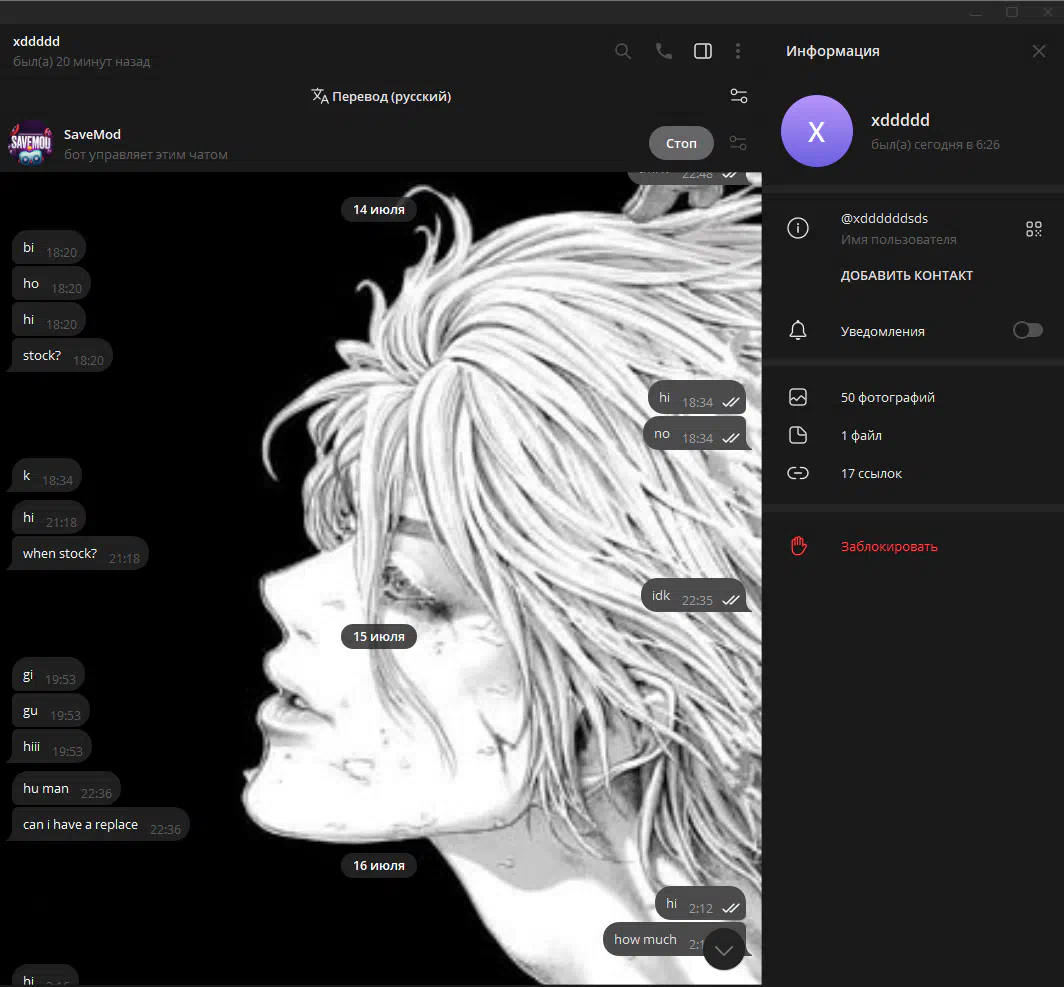The height and width of the screenshot is (987, 1064).
Task: Click the SaveMod bot avatar
Action: [31, 143]
